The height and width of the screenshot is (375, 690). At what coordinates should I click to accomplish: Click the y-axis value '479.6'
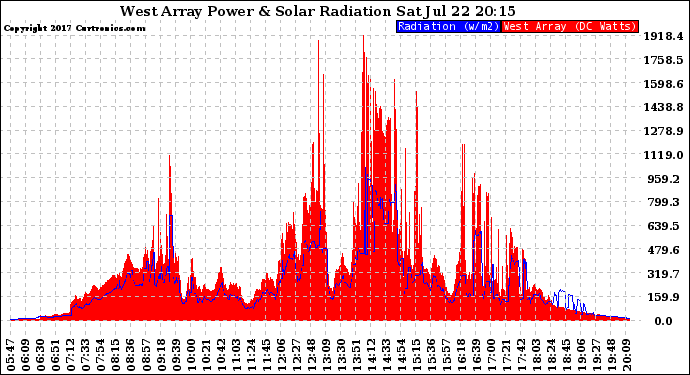click(x=664, y=250)
